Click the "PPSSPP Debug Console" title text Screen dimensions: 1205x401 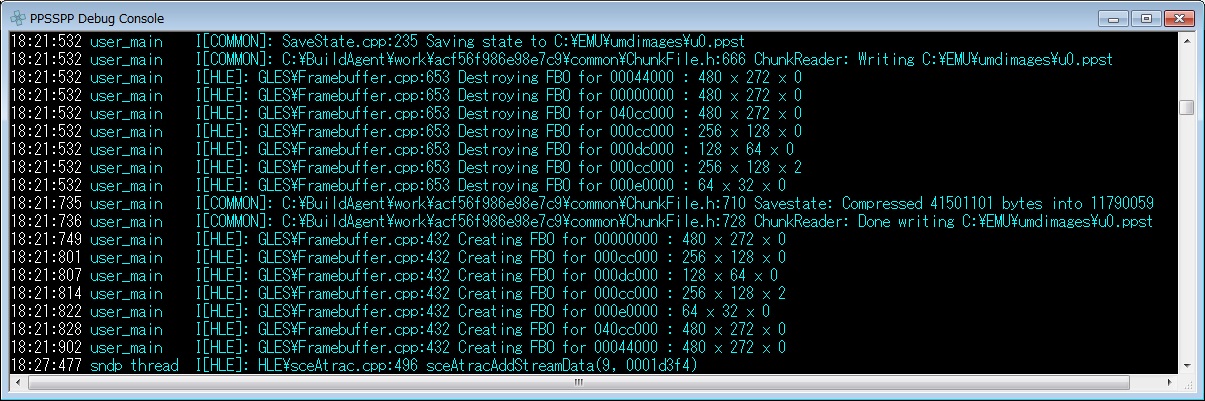click(x=98, y=19)
